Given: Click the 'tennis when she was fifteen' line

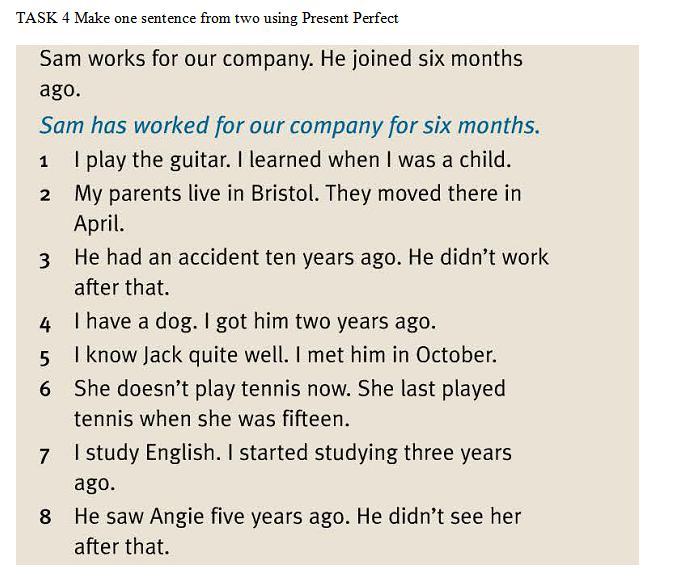Looking at the screenshot, I should (212, 419).
